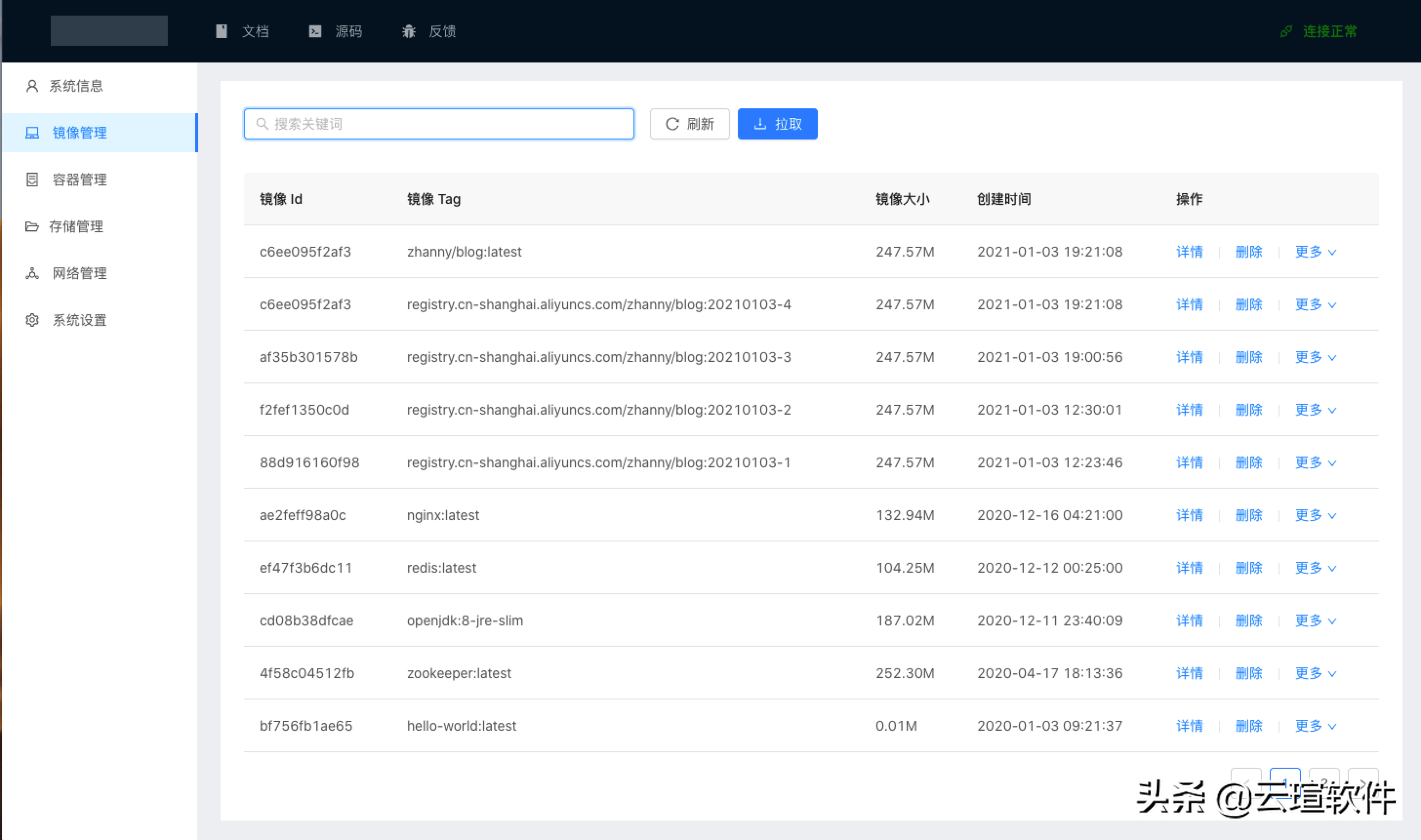The width and height of the screenshot is (1421, 840).
Task: Click the refresh arrow icon in 刷新
Action: (672, 124)
